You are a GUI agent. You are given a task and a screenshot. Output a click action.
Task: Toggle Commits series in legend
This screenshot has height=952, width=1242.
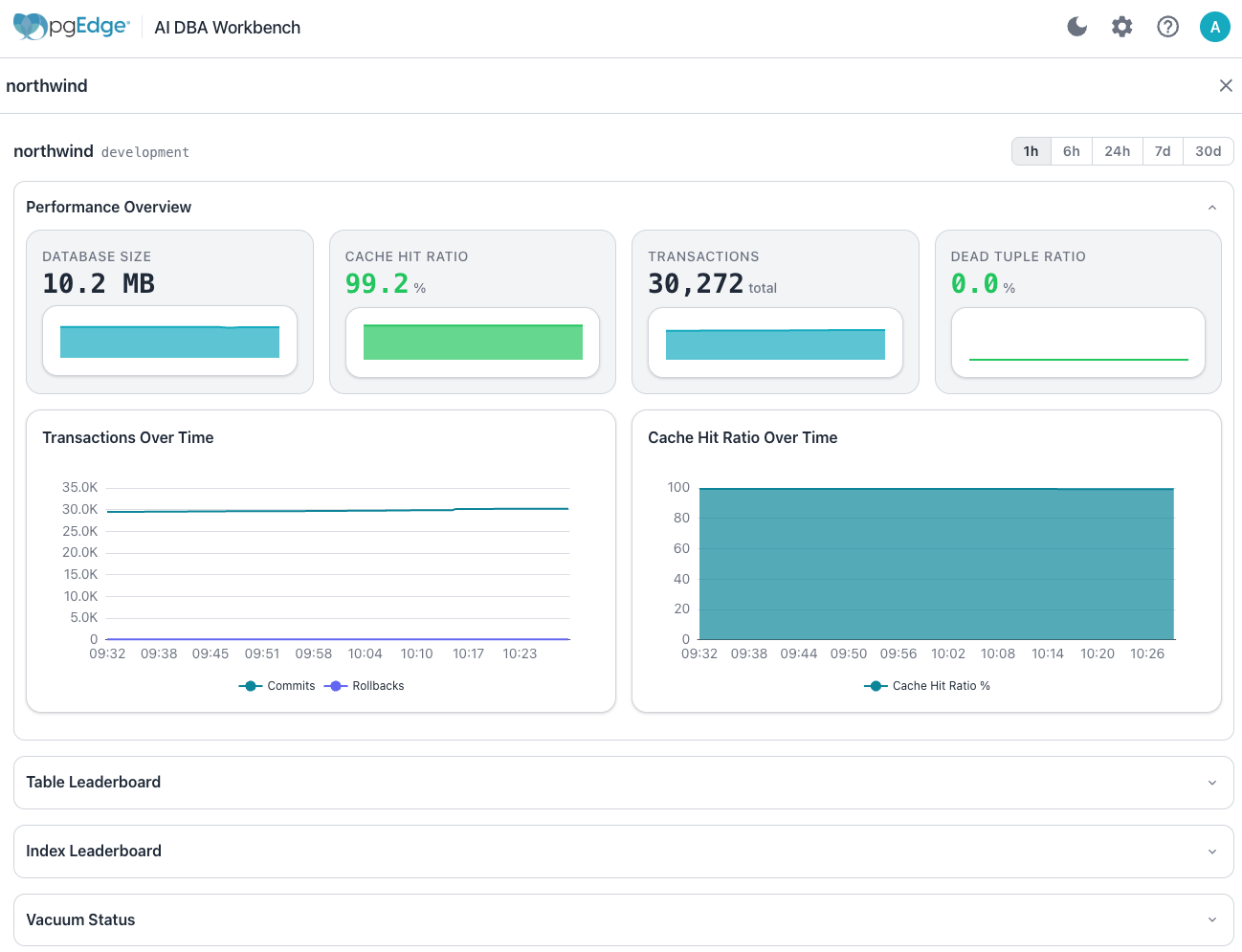277,686
